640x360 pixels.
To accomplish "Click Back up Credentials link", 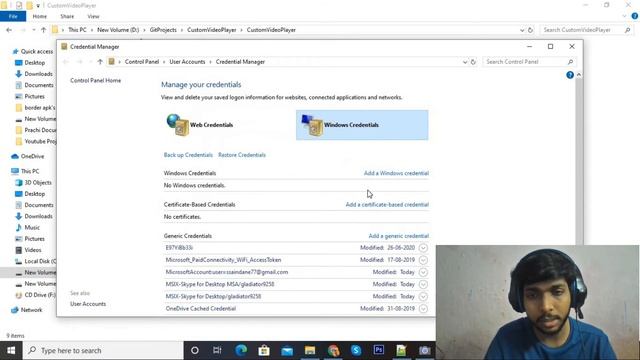I will pos(188,155).
